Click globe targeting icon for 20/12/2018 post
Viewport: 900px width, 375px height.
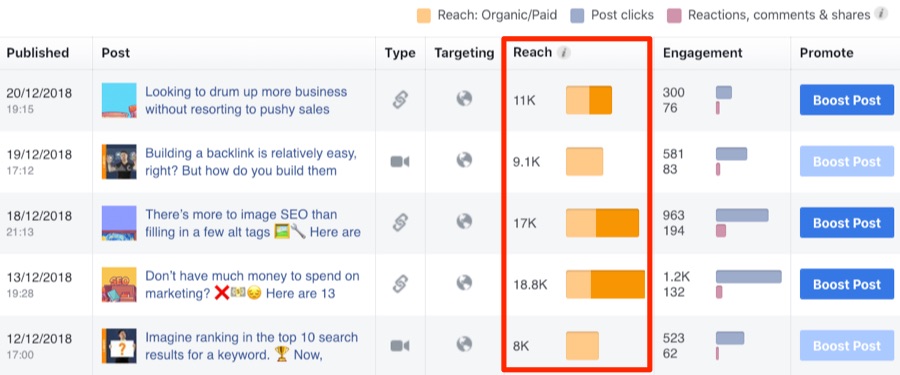(464, 99)
